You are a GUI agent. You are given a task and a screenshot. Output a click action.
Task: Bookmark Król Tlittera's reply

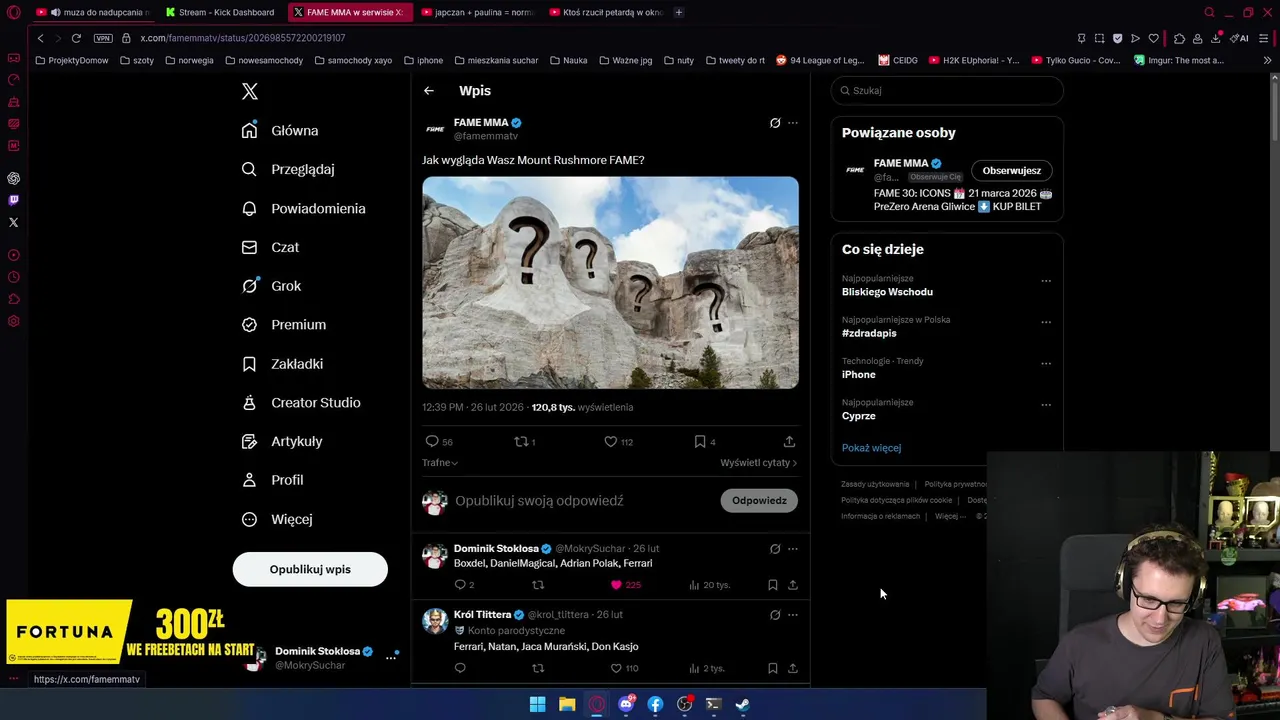(x=772, y=668)
